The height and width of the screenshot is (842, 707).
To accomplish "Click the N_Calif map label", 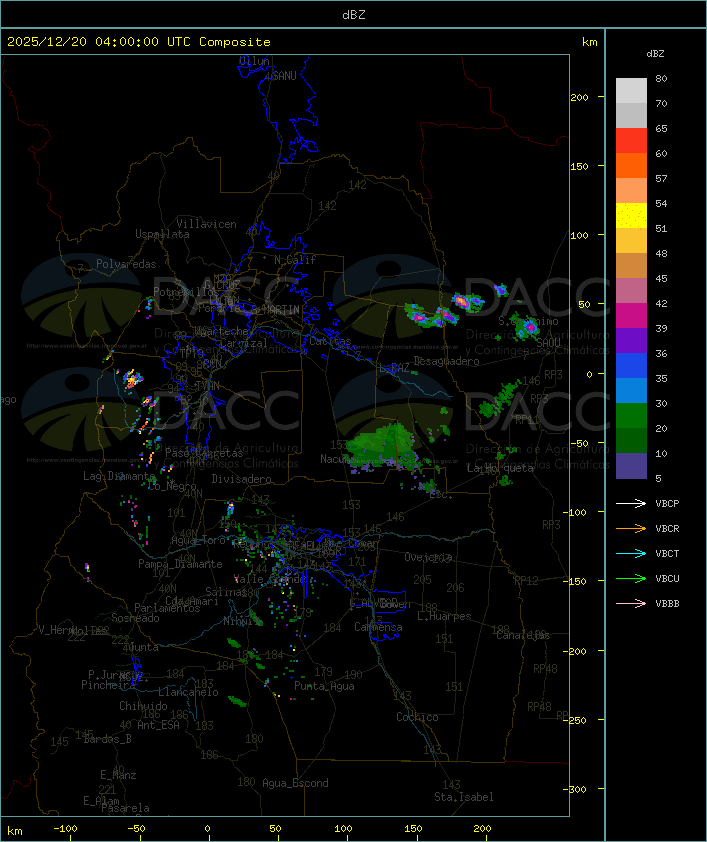I will pyautogui.click(x=295, y=260).
